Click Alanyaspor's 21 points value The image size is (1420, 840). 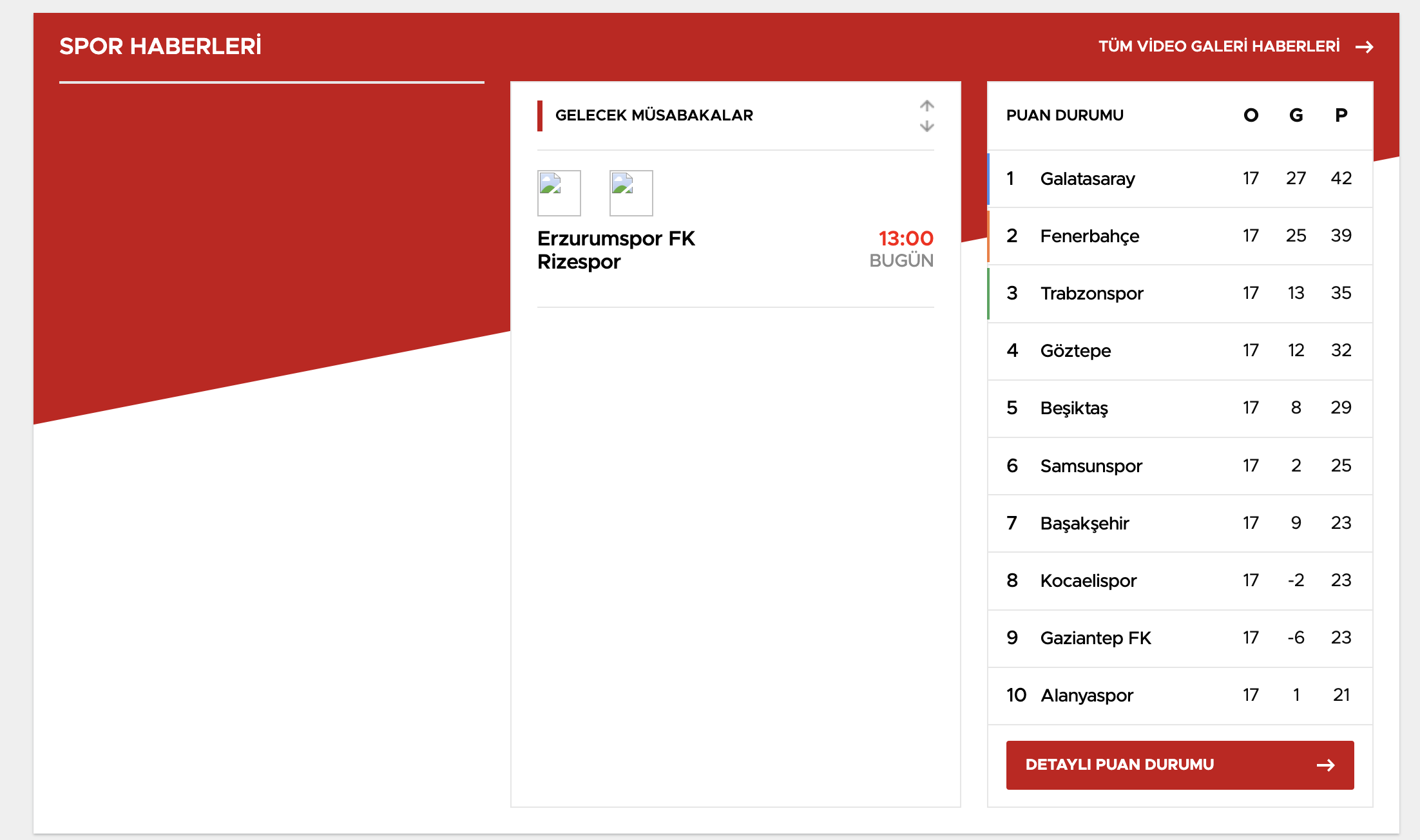click(1341, 694)
